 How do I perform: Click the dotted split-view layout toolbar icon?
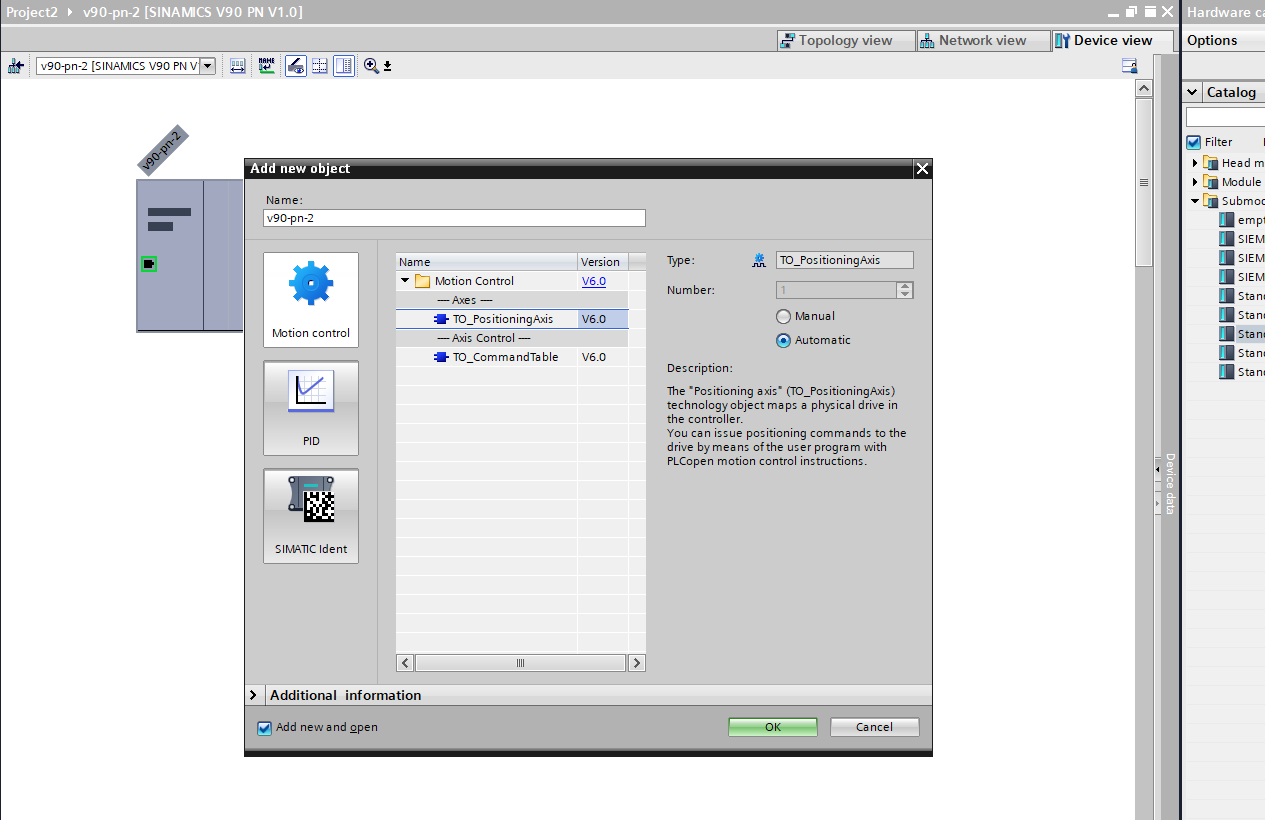(320, 66)
